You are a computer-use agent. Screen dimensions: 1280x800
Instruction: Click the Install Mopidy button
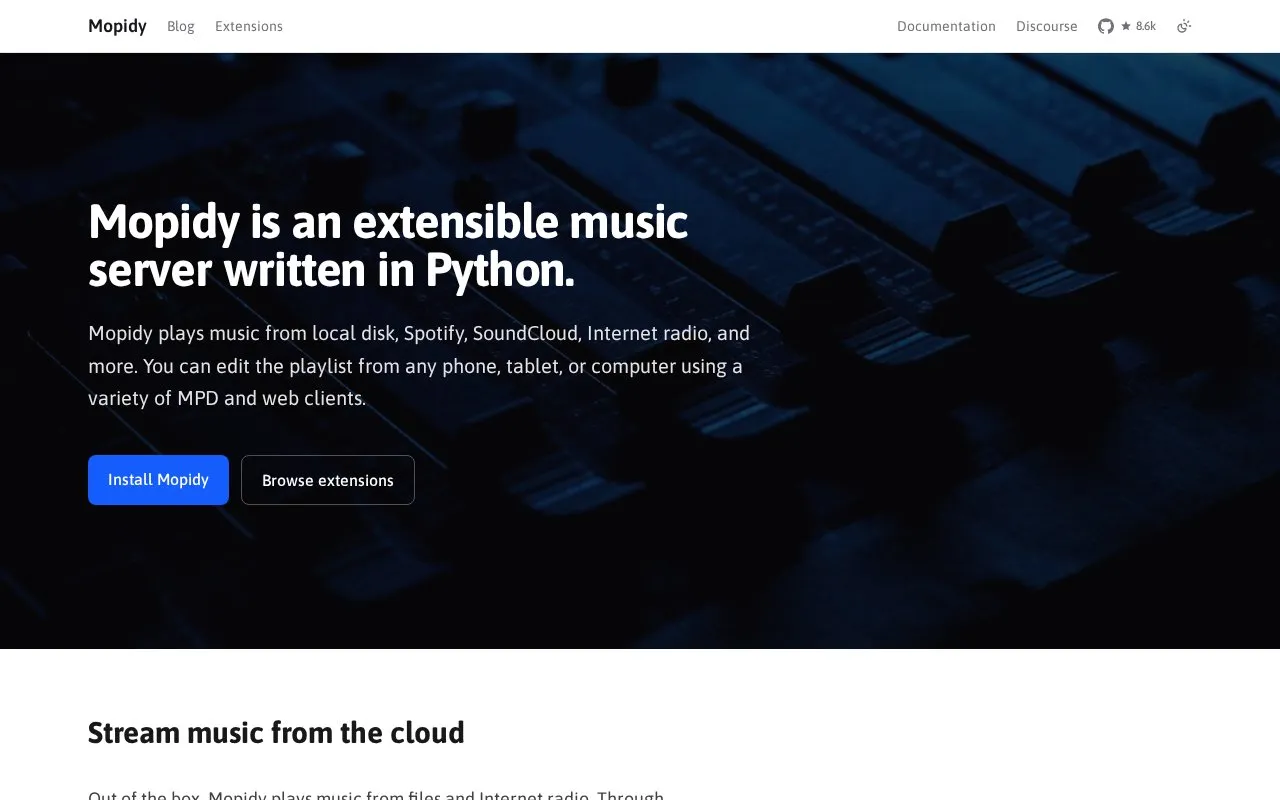click(158, 480)
